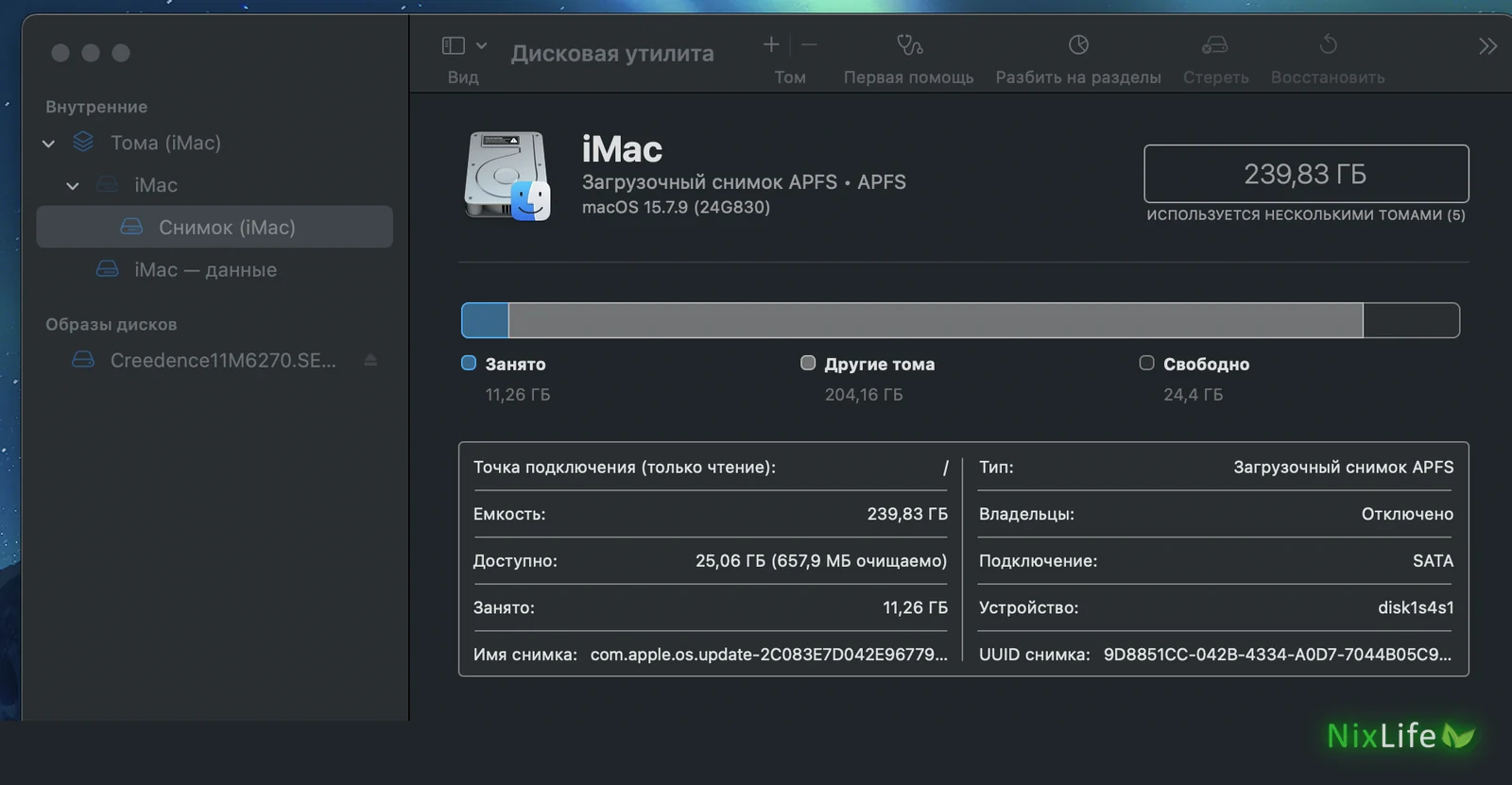Viewport: 1512px width, 785px height.
Task: Run First Aid stethoscope icon
Action: point(909,44)
